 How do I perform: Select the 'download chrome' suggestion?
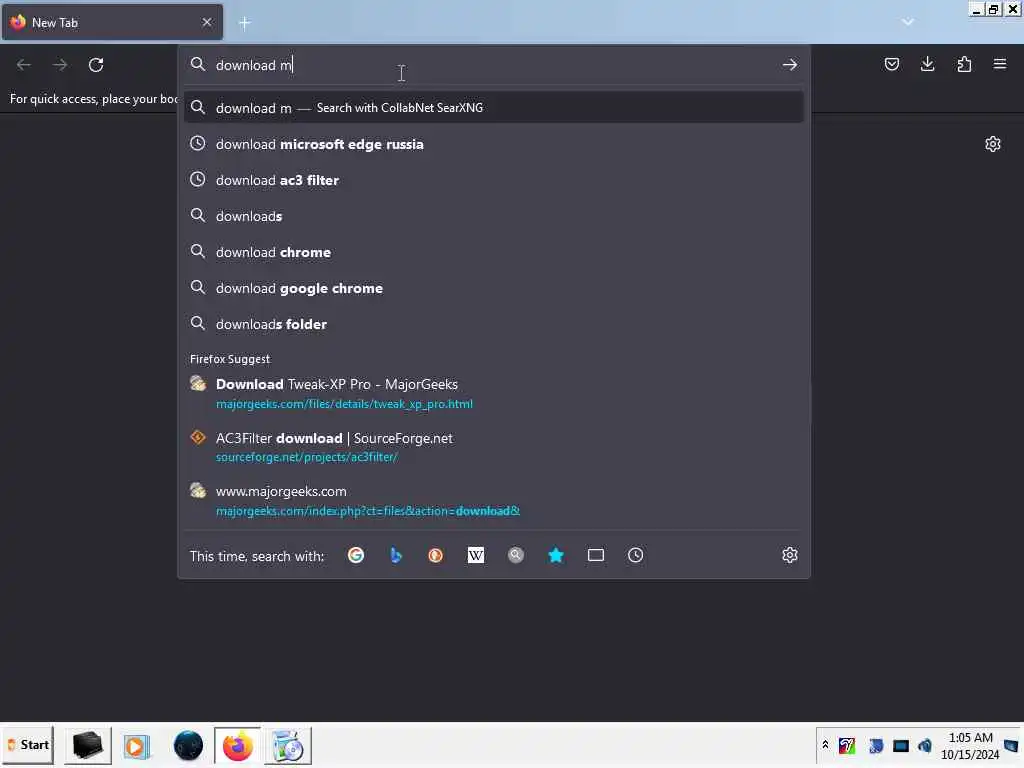pyautogui.click(x=494, y=252)
